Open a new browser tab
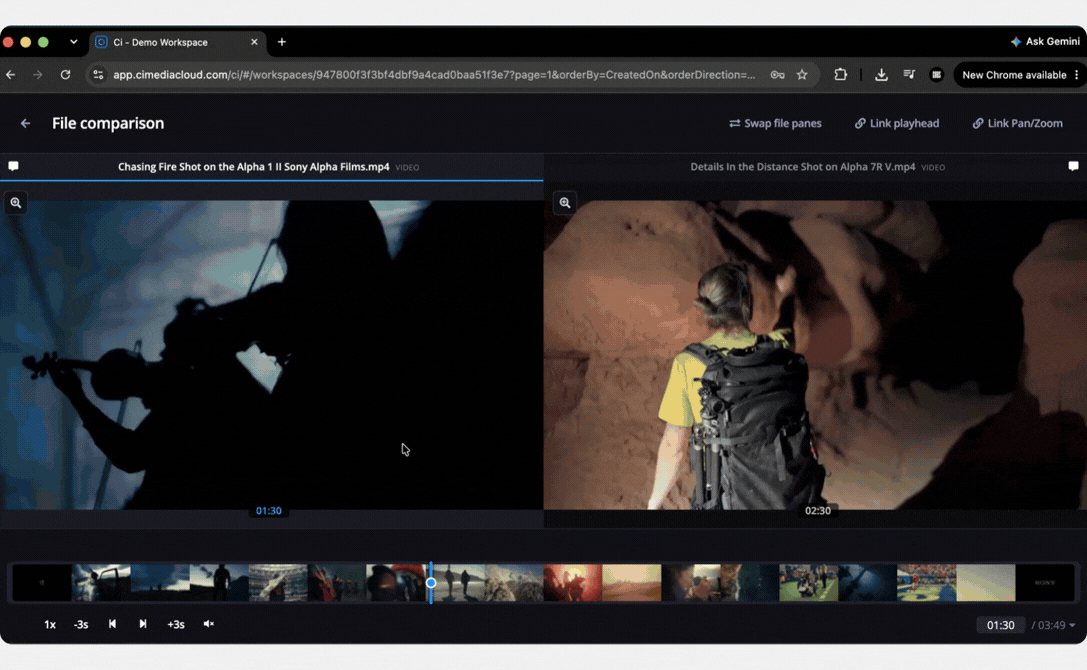The image size is (1087, 670). click(281, 42)
